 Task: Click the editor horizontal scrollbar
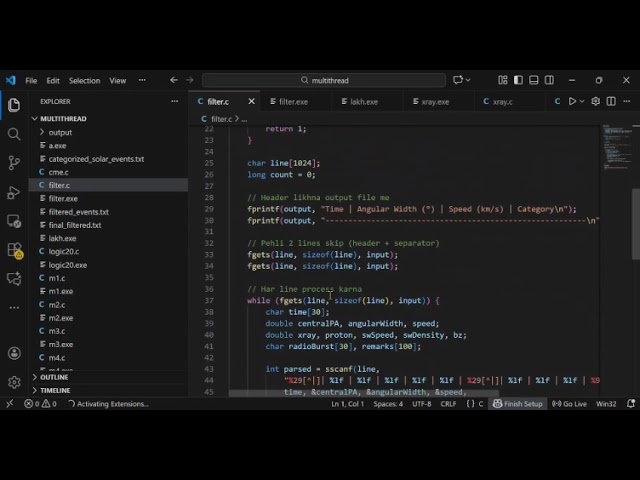(x=363, y=393)
